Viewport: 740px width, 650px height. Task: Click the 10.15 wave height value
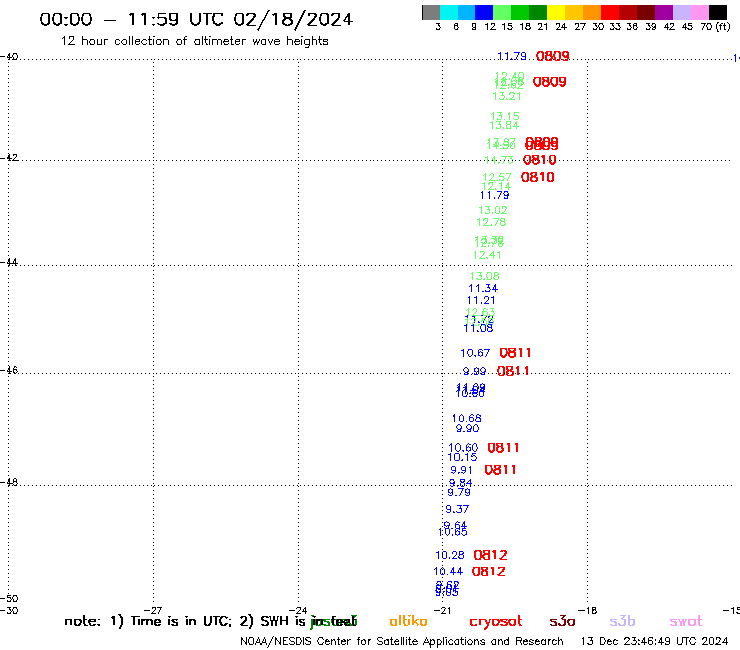pos(462,457)
